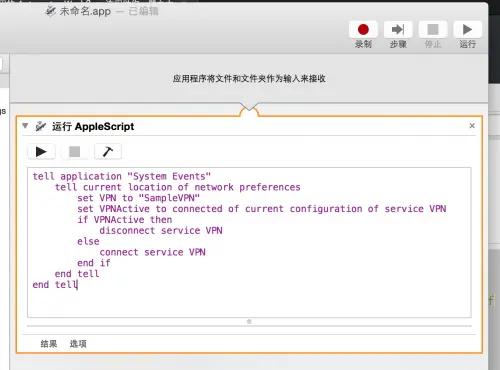Image resolution: width=500 pixels, height=370 pixels.
Task: Open the Options tab of the action
Action: click(78, 344)
